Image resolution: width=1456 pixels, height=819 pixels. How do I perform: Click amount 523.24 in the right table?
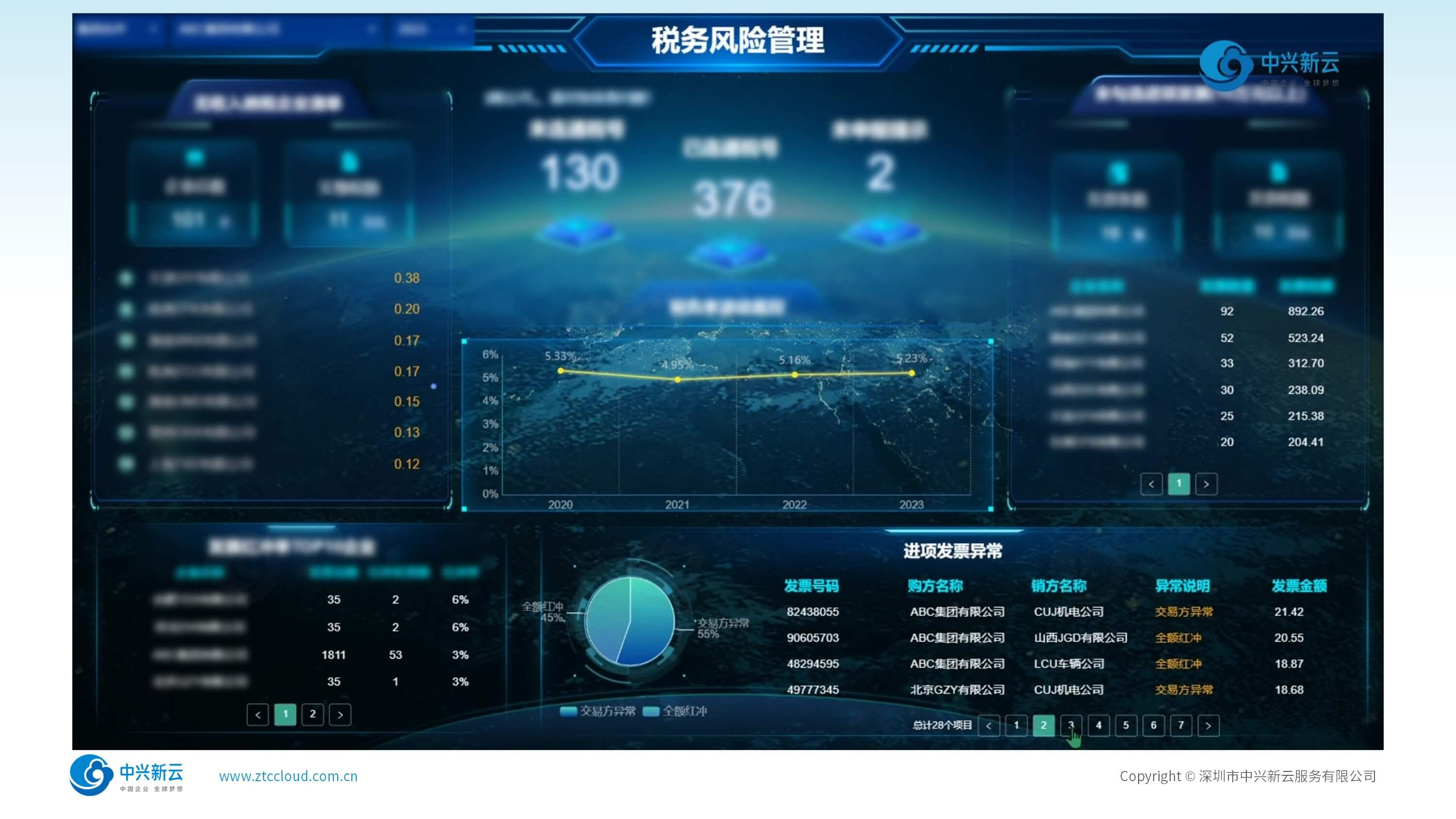1306,338
